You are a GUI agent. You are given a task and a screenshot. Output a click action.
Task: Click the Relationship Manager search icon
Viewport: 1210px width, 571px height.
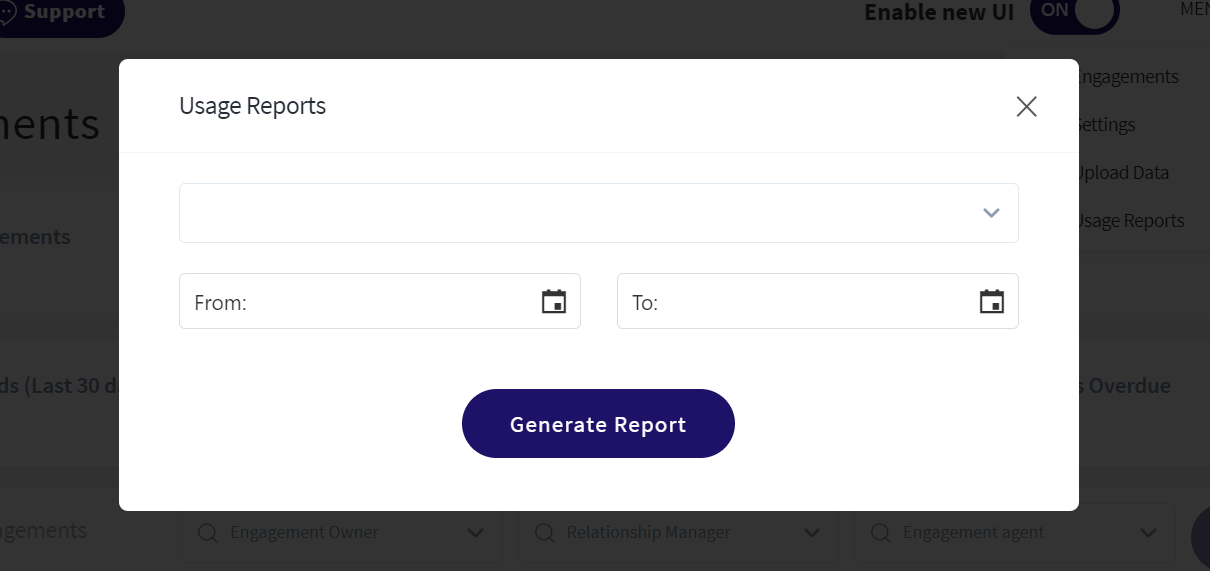point(544,533)
